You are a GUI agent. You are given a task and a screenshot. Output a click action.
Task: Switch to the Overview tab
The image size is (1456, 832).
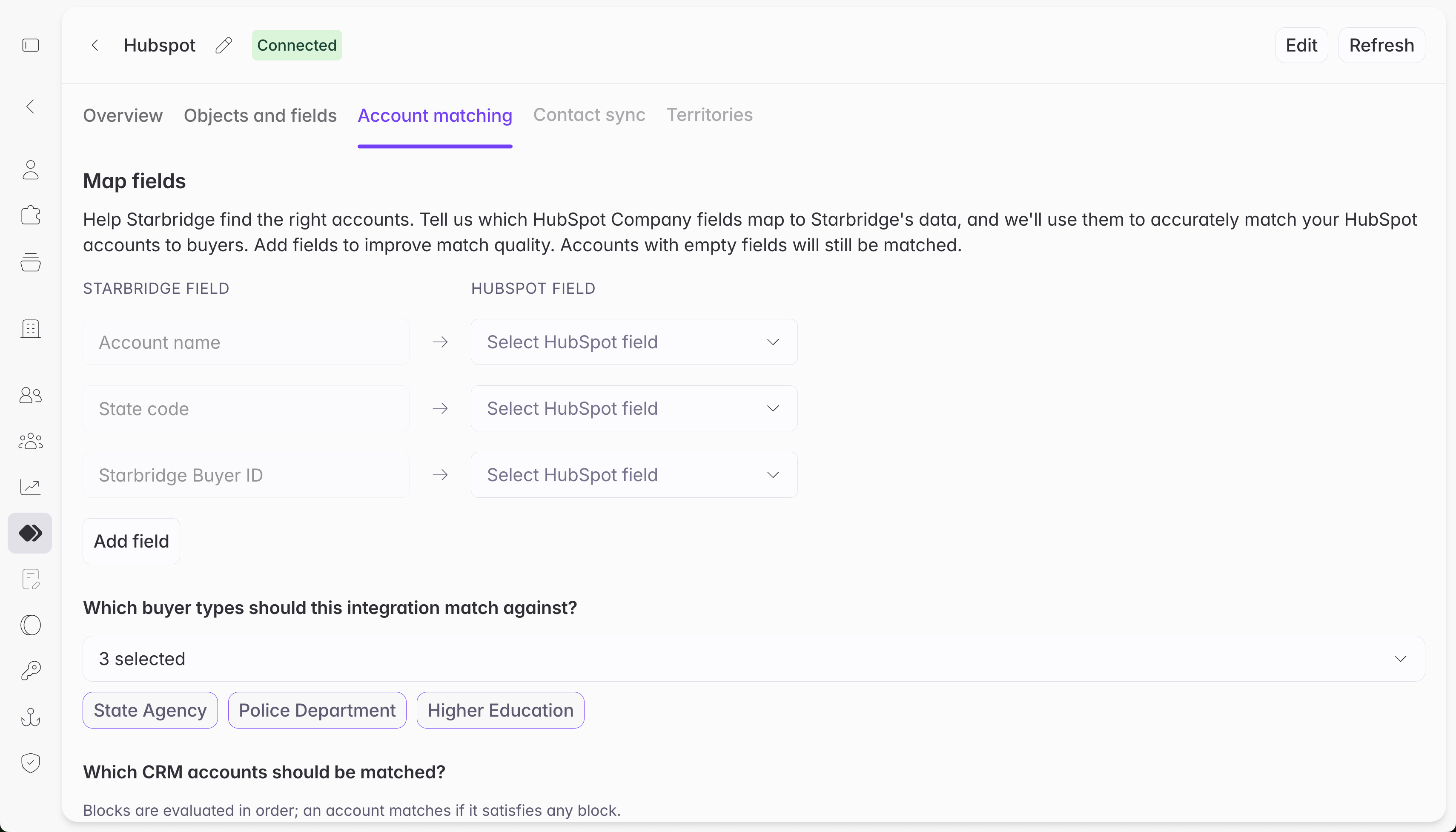point(123,115)
